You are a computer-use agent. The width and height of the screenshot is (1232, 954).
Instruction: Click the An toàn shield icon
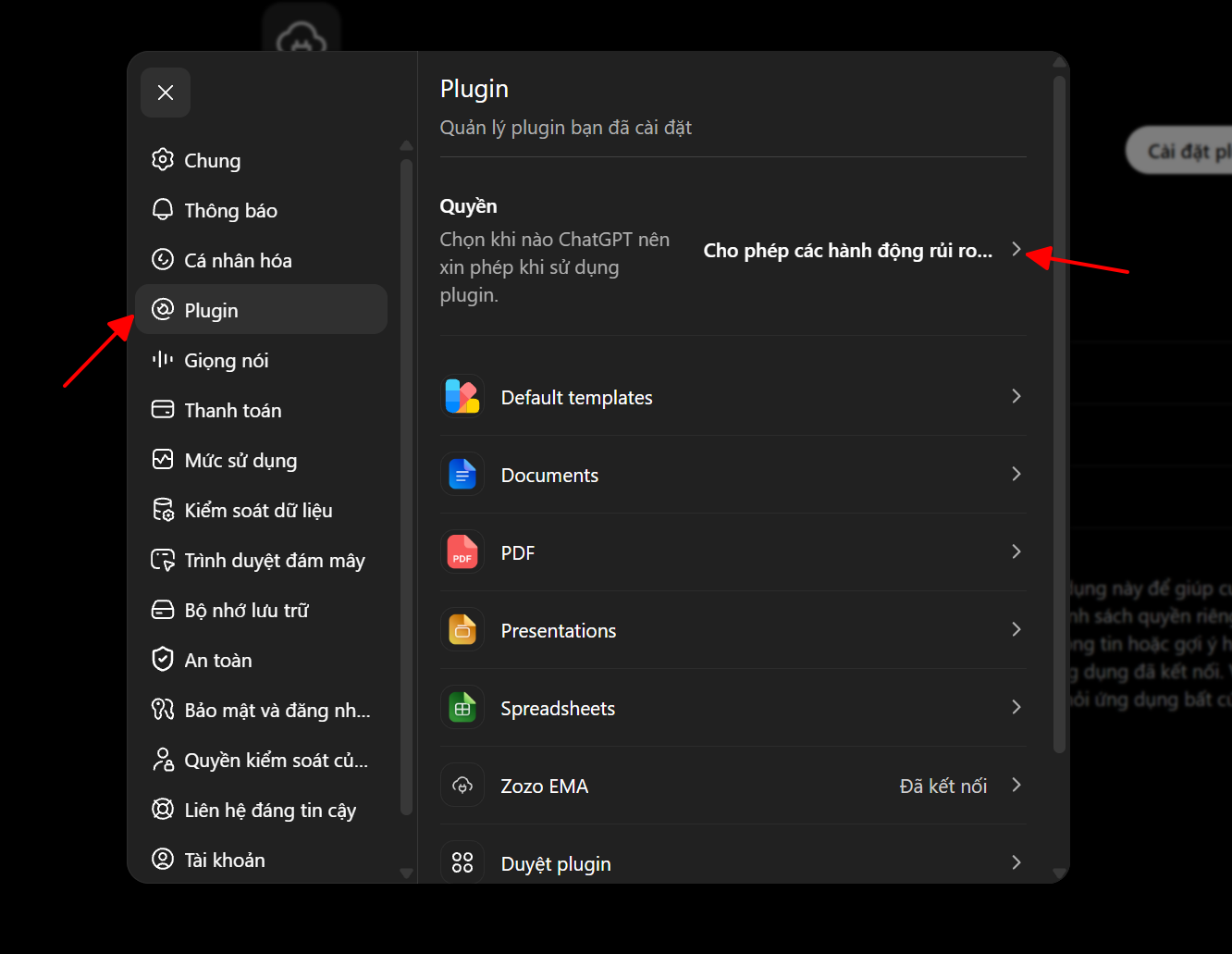[163, 659]
